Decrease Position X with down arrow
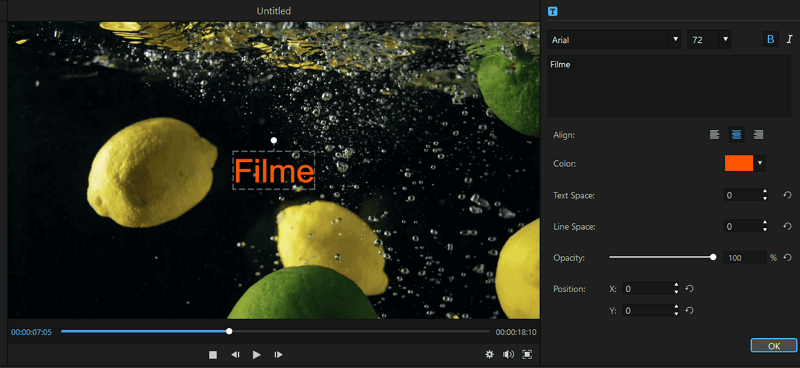 [677, 292]
